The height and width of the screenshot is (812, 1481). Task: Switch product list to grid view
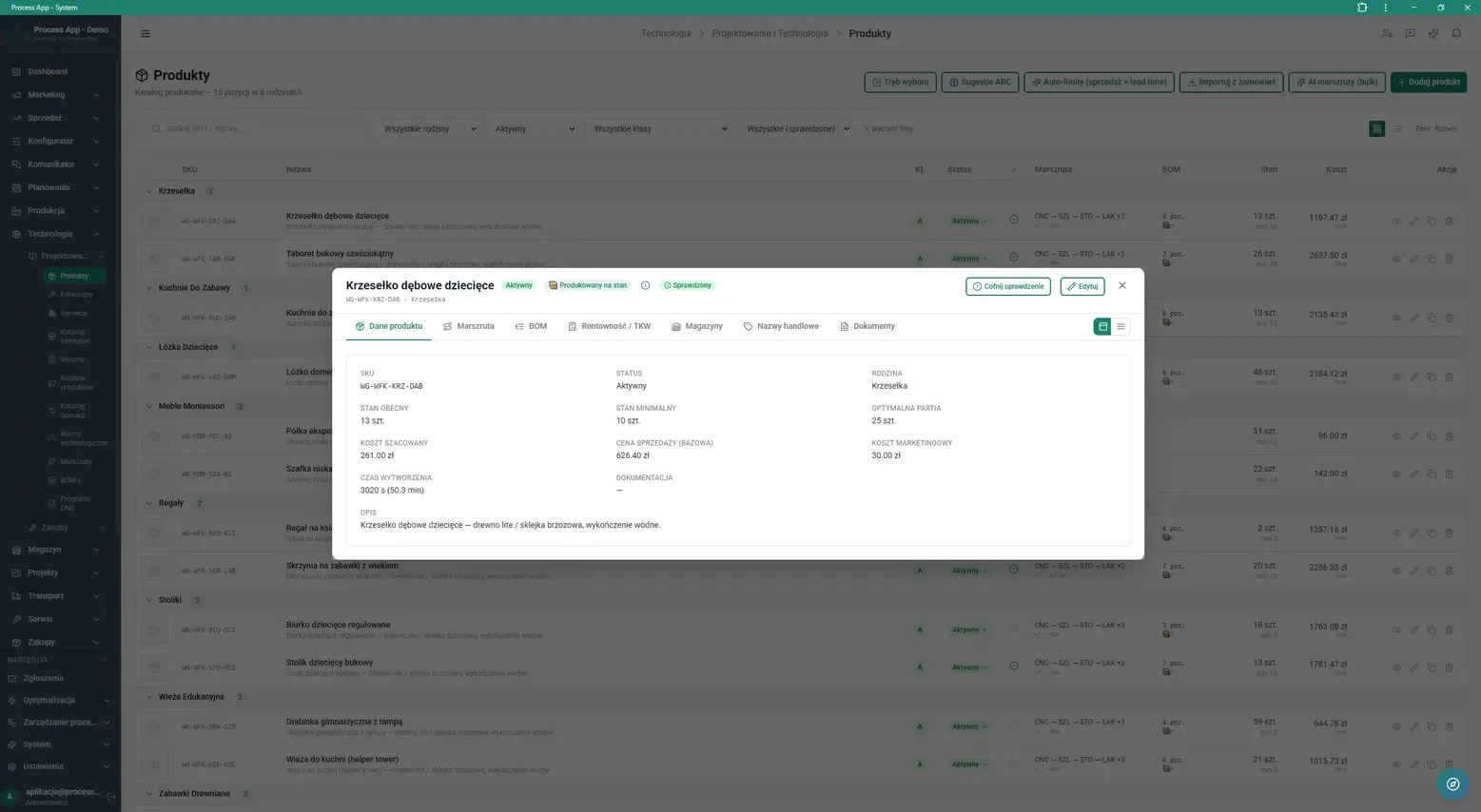point(1376,128)
